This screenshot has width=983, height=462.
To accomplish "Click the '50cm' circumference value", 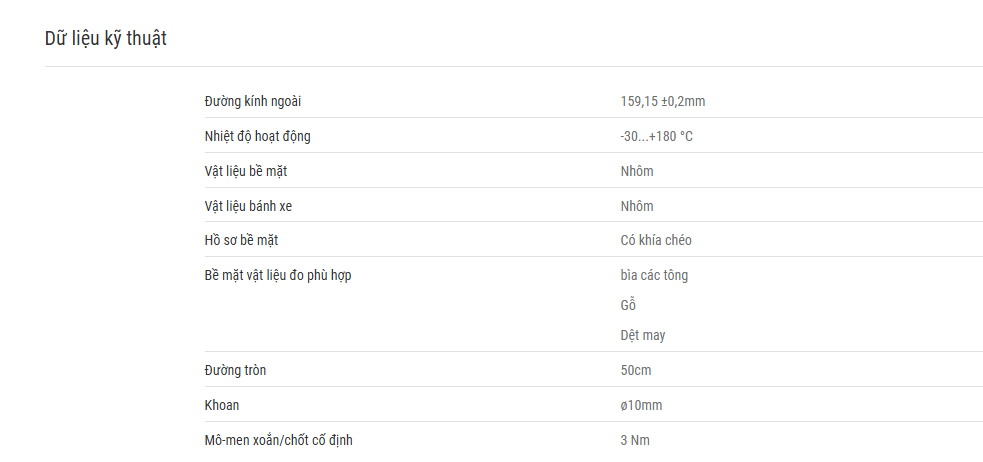I will tap(636, 370).
